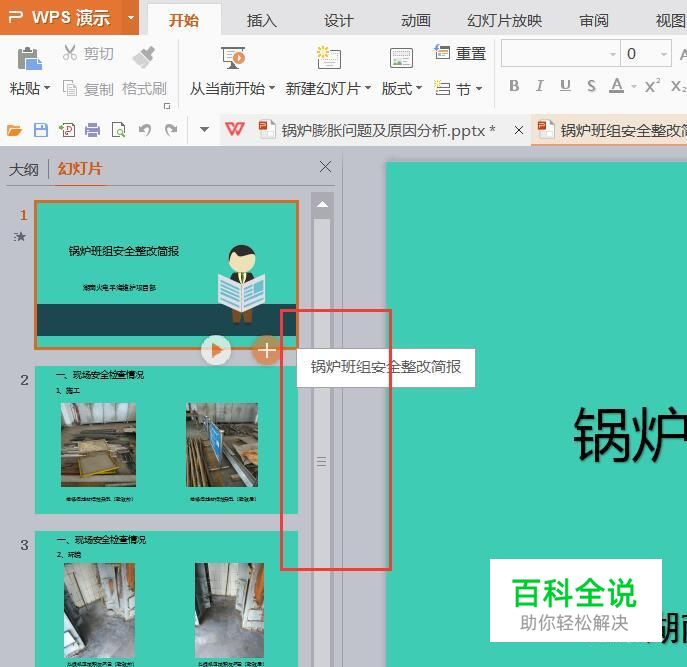Image resolution: width=687 pixels, height=667 pixels.
Task: Expand the Section (节) dropdown
Action: coord(459,88)
